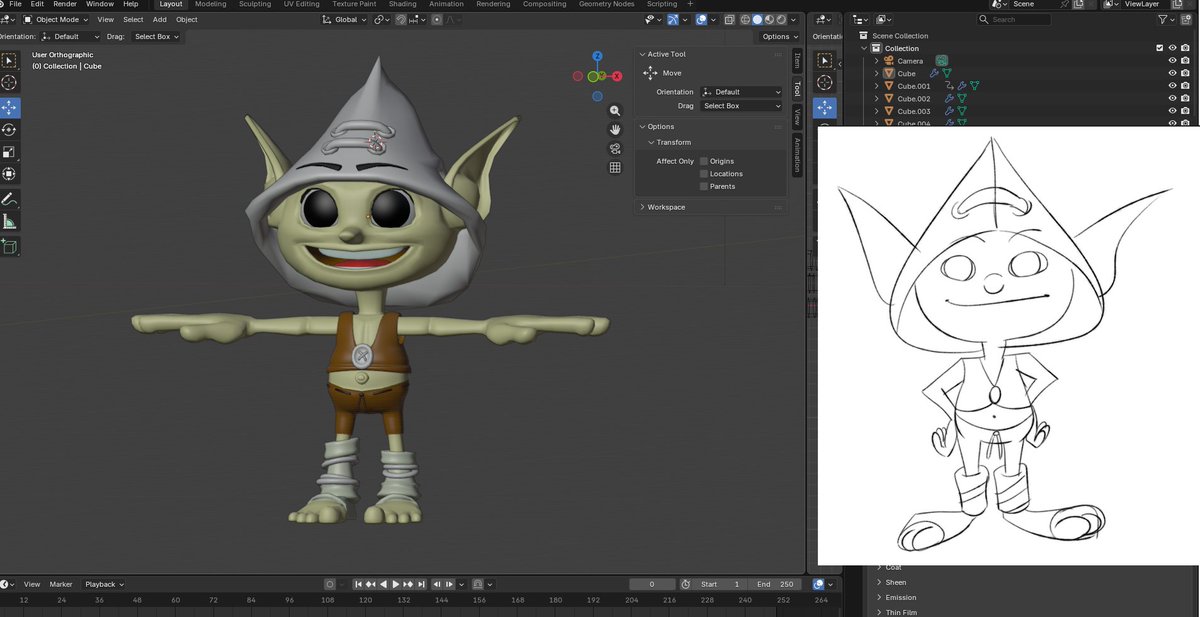Activate the 3D Cursor tool

tap(10, 83)
